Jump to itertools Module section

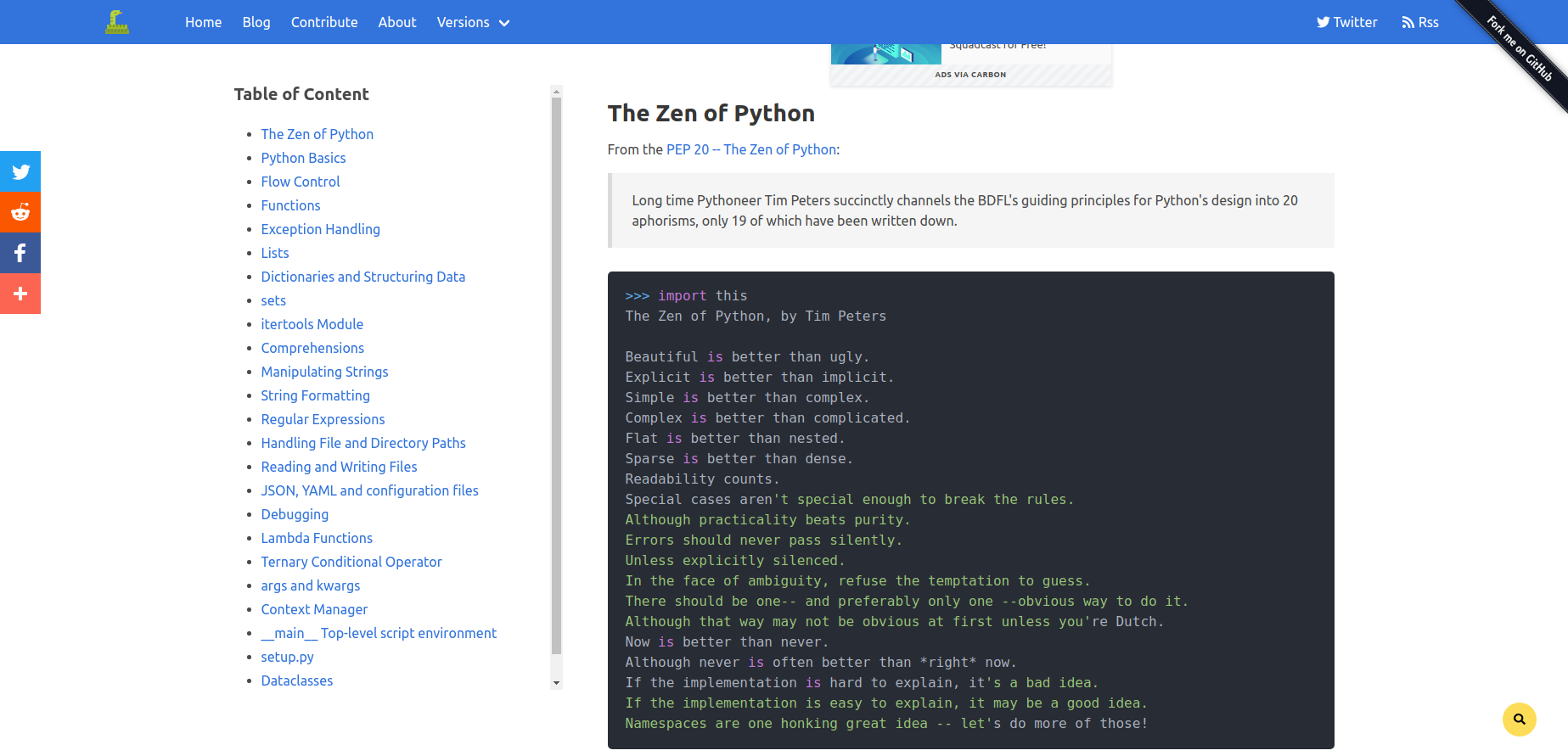point(312,324)
